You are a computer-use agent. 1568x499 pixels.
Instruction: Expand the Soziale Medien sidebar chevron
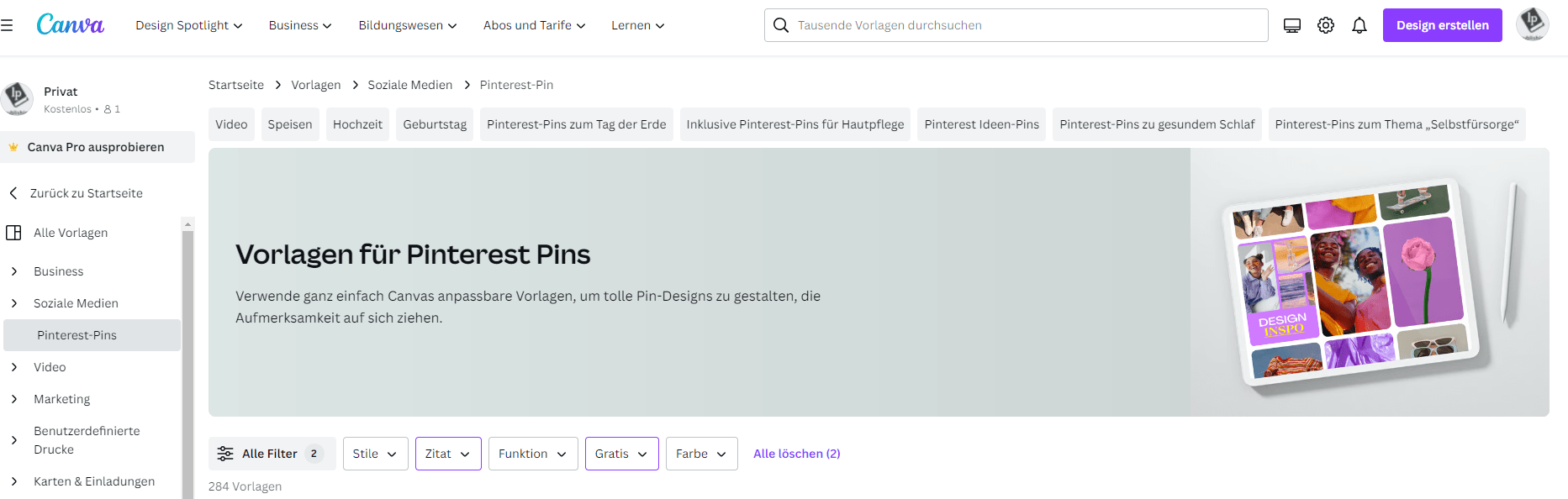pyautogui.click(x=14, y=303)
